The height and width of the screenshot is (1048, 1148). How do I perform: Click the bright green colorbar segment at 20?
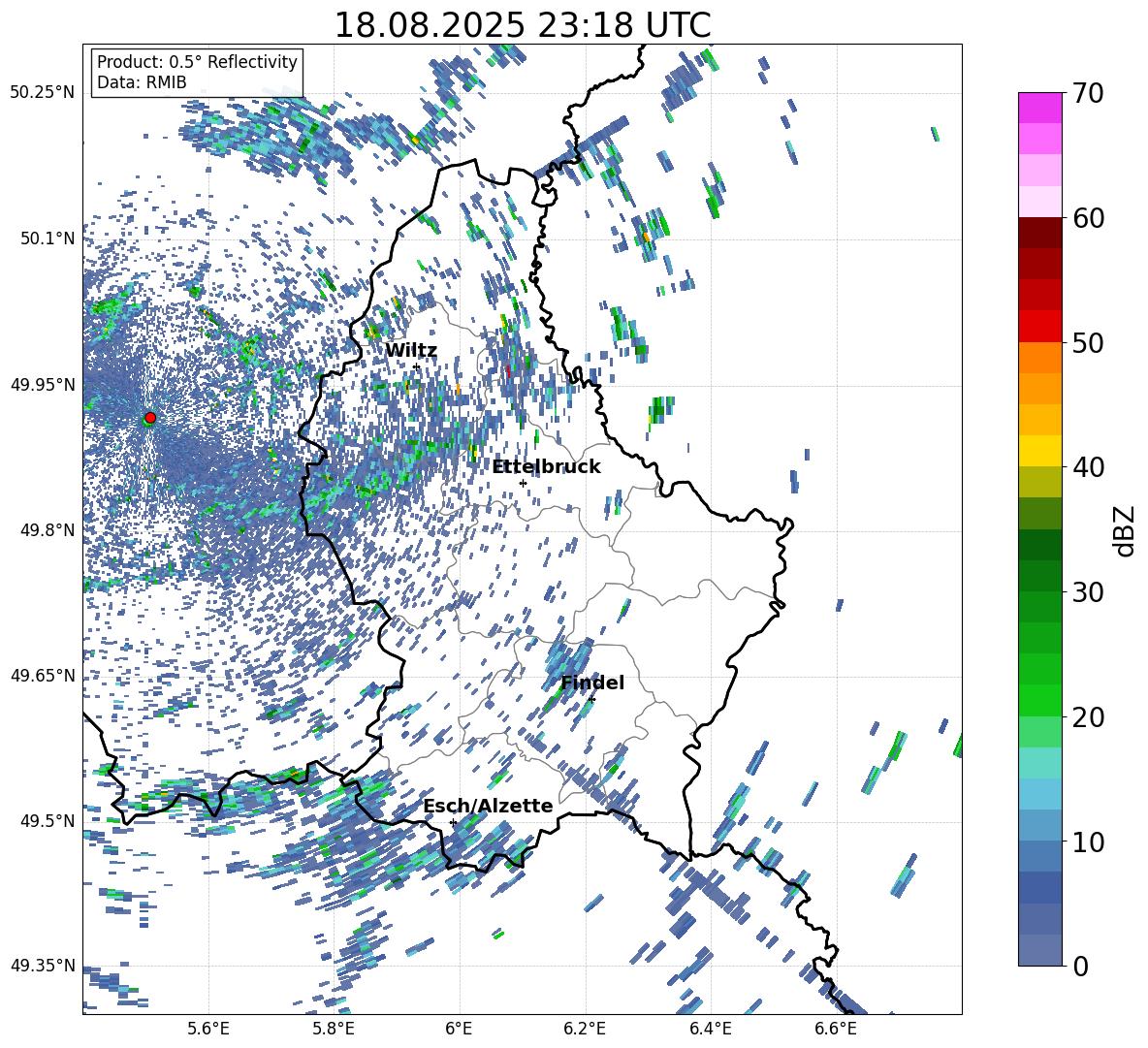[1039, 700]
